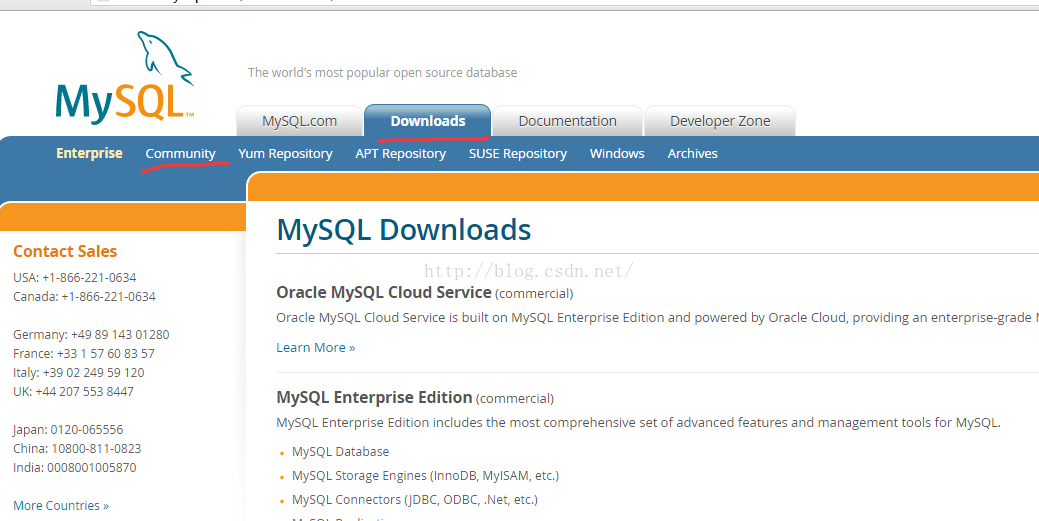Open the Community downloads section
Viewport: 1039px width, 521px height.
point(180,154)
